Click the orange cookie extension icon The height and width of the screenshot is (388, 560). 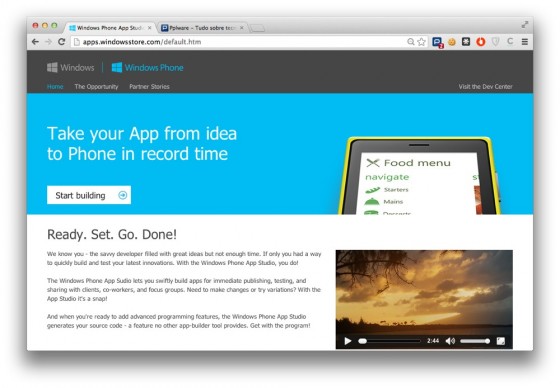(452, 42)
